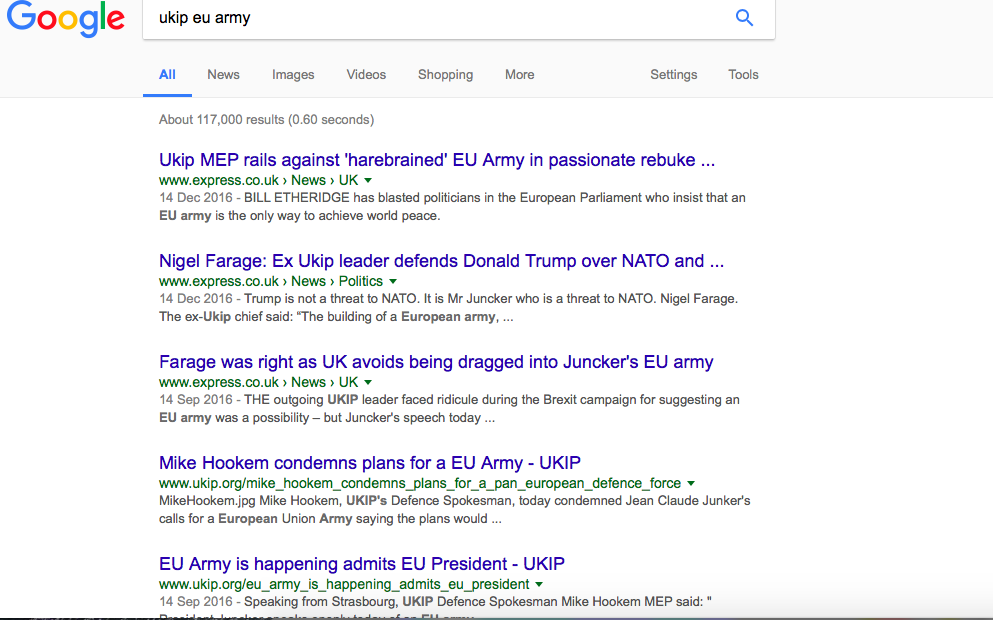Click the blue search magnifier icon

(744, 18)
